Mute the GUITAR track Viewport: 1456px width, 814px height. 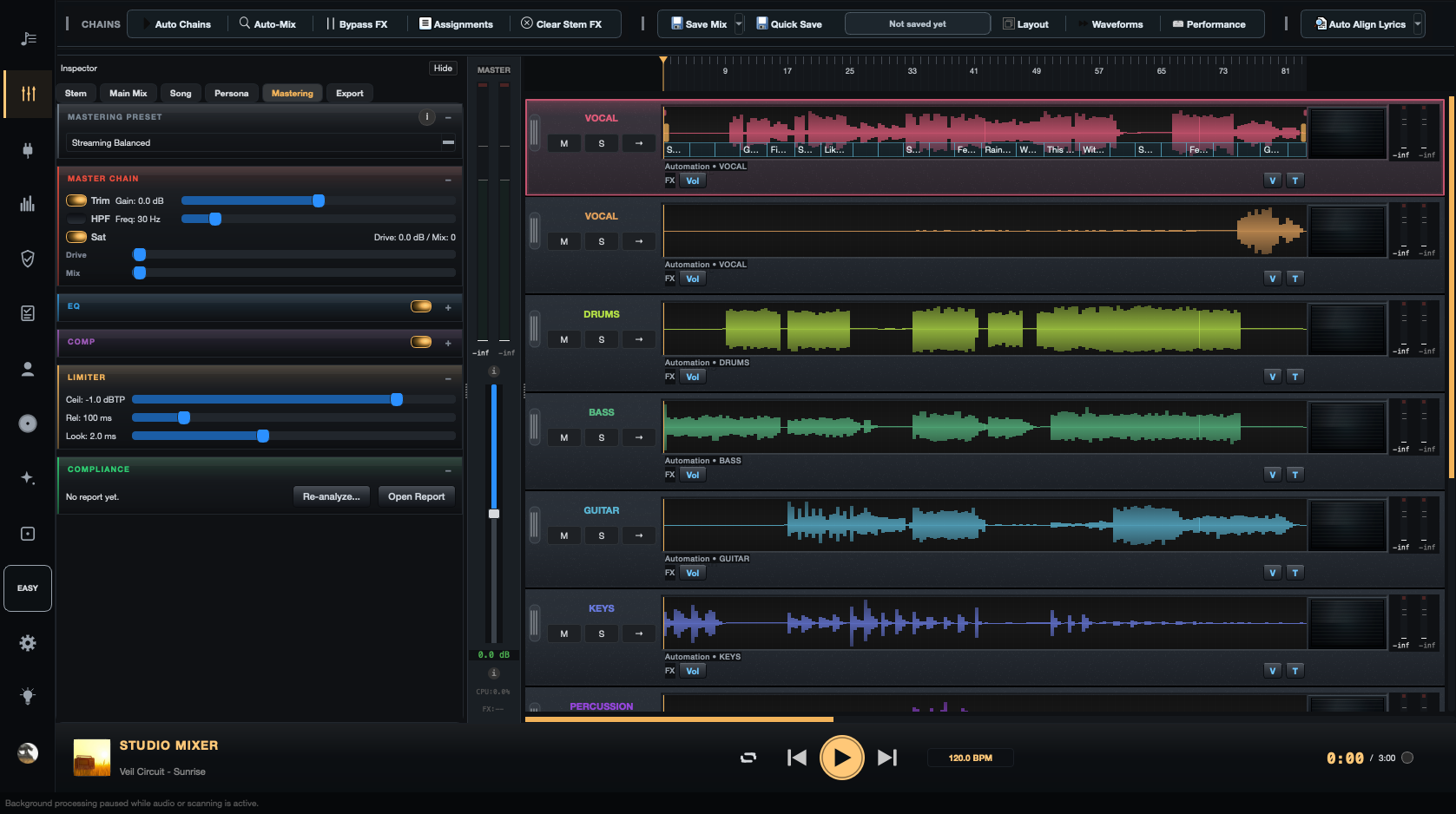(x=564, y=535)
